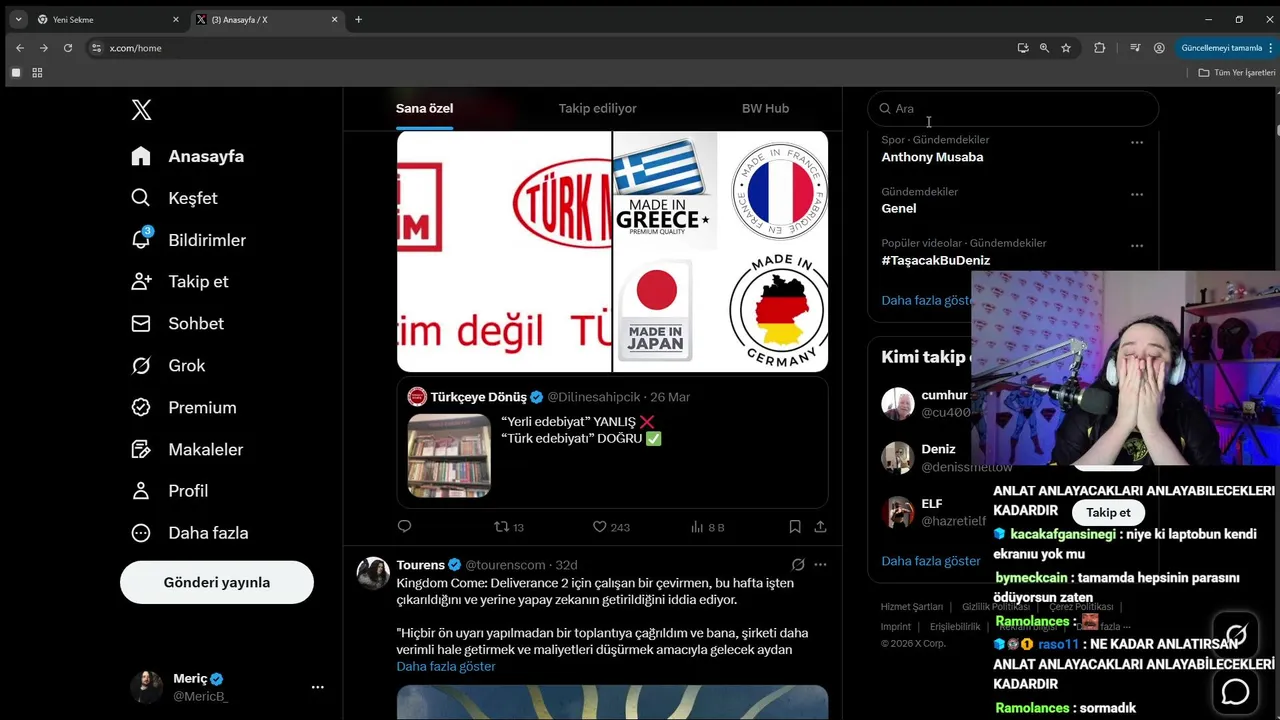Click Gönderi yayınla button
Screen dimensions: 1280x720
217,582
